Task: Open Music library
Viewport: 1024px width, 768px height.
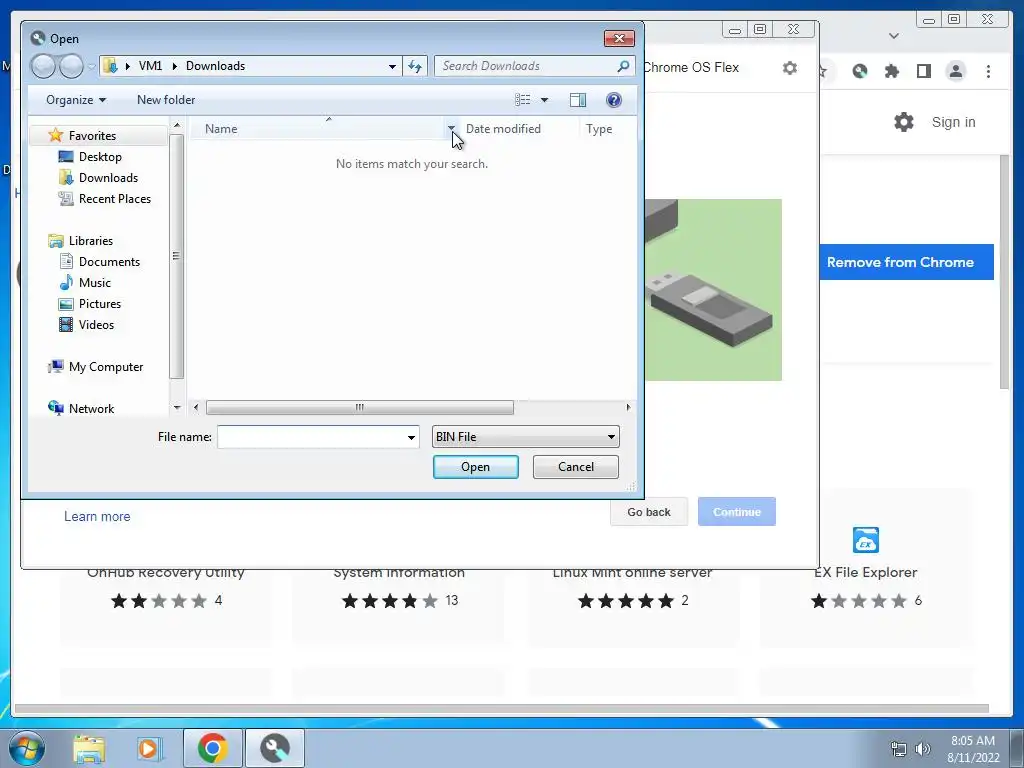Action: point(95,283)
